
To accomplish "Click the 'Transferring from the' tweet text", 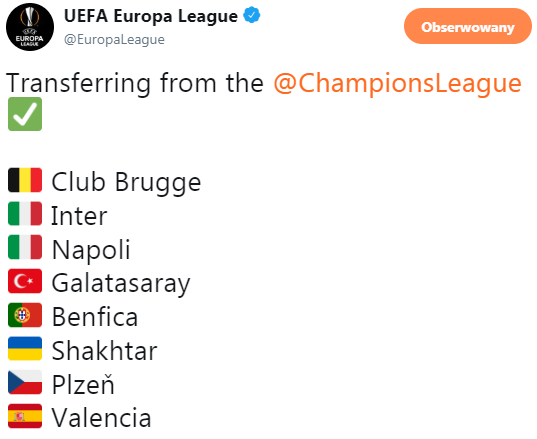I will point(135,83).
